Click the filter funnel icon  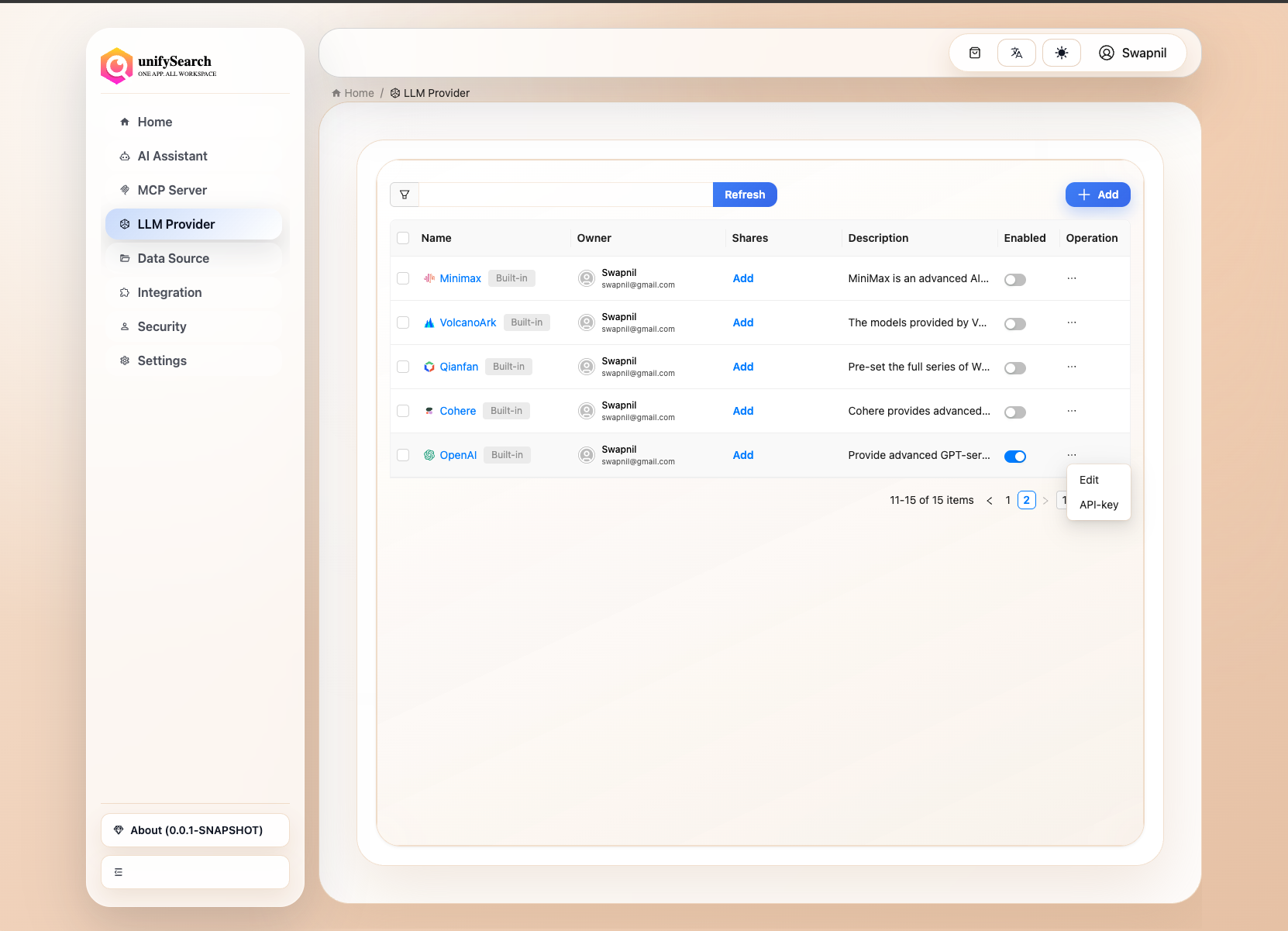click(x=405, y=195)
